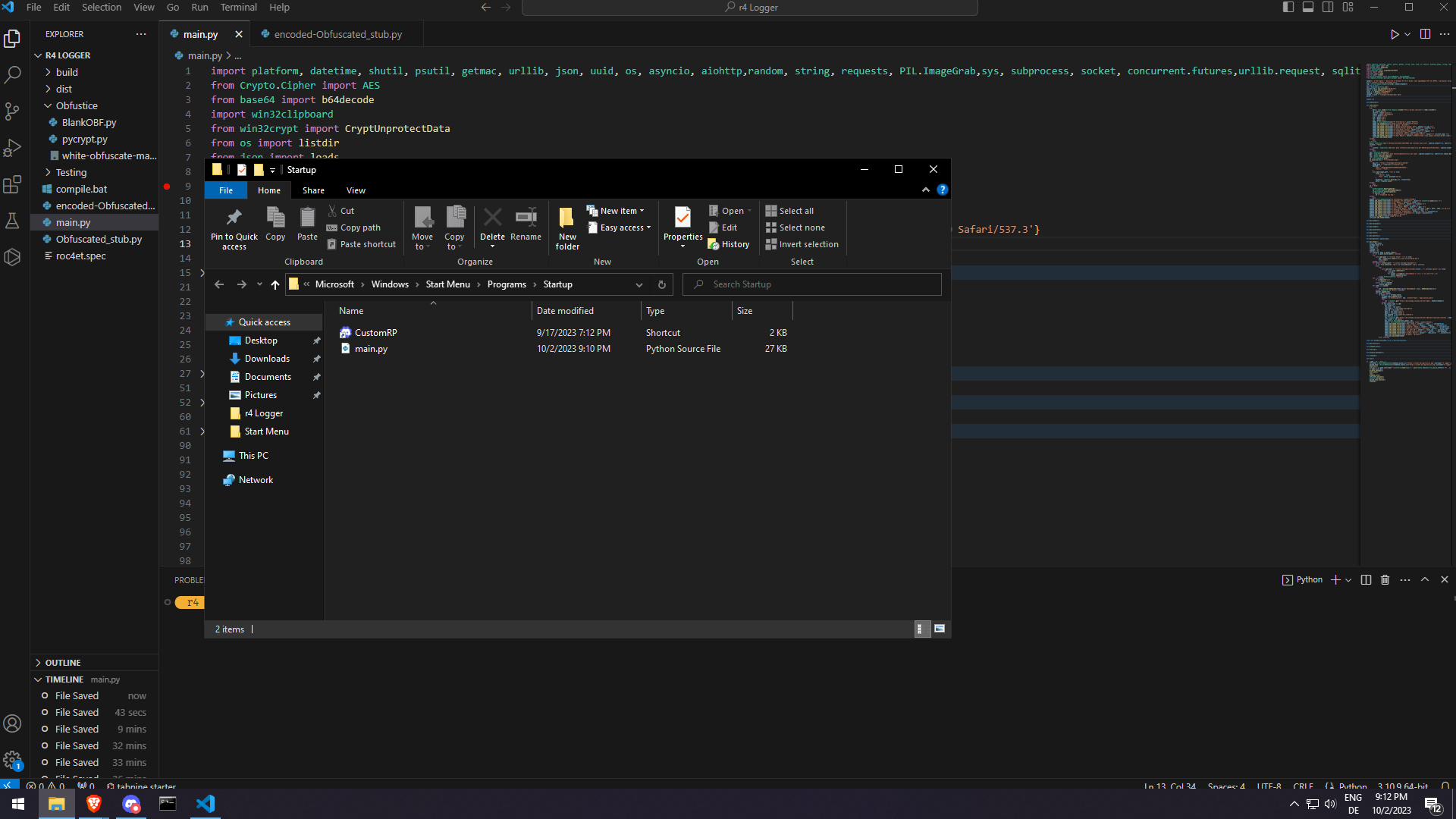Open the Testing flask icon in activity bar
The image size is (1456, 819).
tap(12, 221)
